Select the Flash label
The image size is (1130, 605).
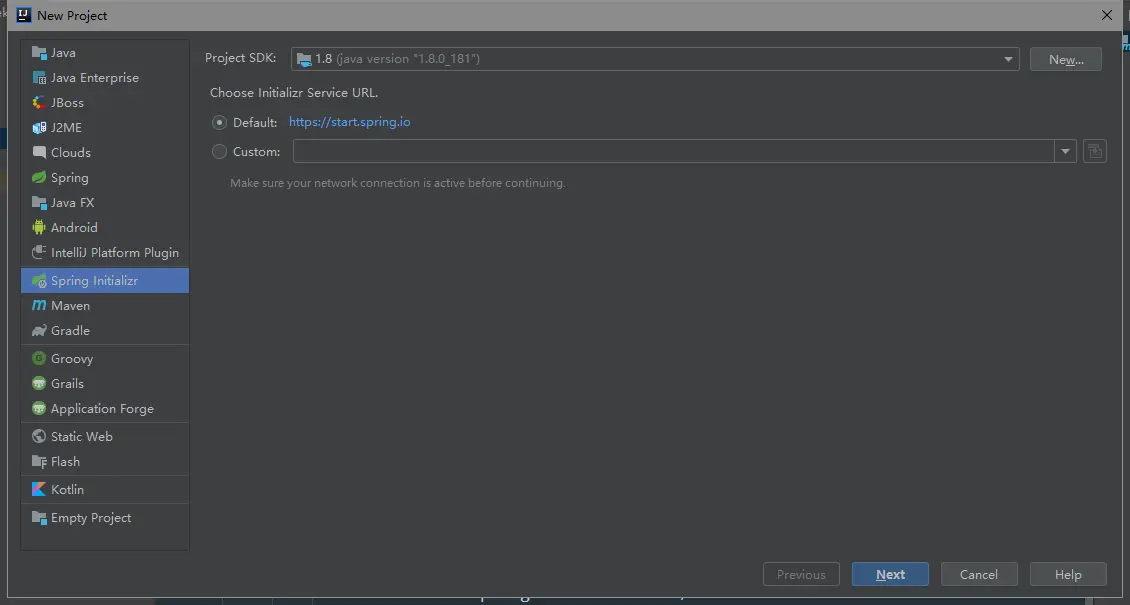66,462
